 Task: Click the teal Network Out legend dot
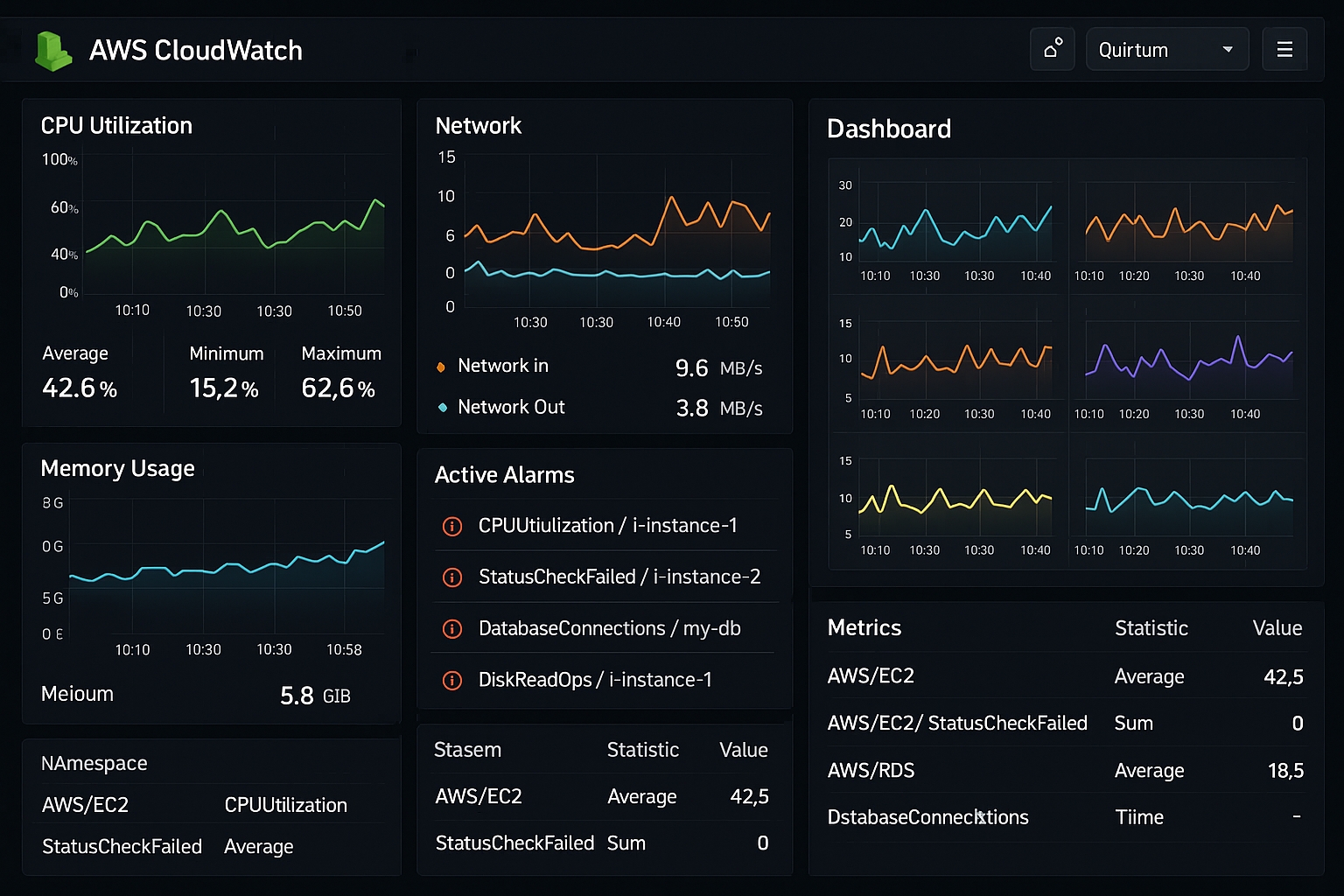(442, 407)
